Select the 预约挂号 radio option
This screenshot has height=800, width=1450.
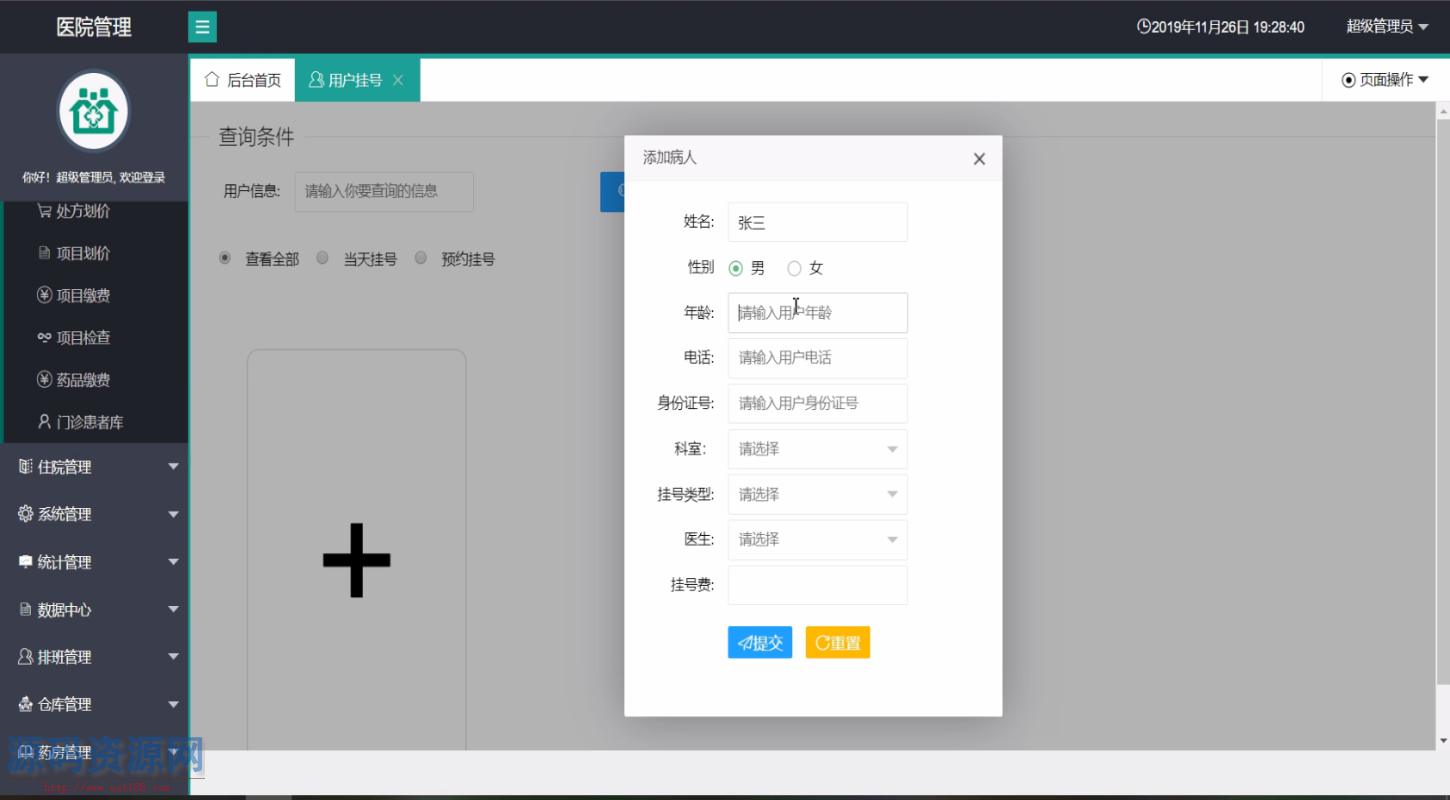(421, 258)
